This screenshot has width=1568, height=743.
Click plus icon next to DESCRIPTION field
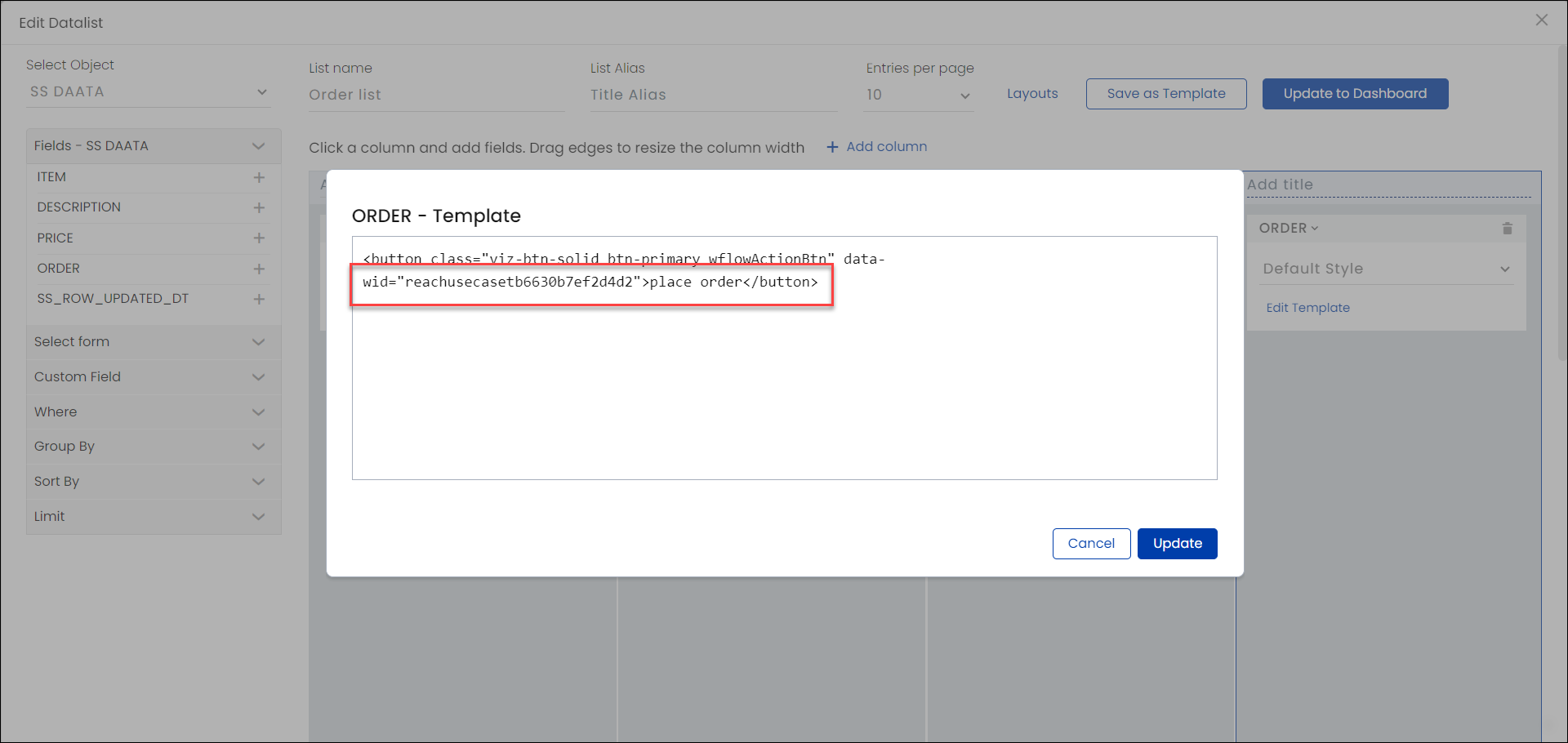[x=259, y=207]
